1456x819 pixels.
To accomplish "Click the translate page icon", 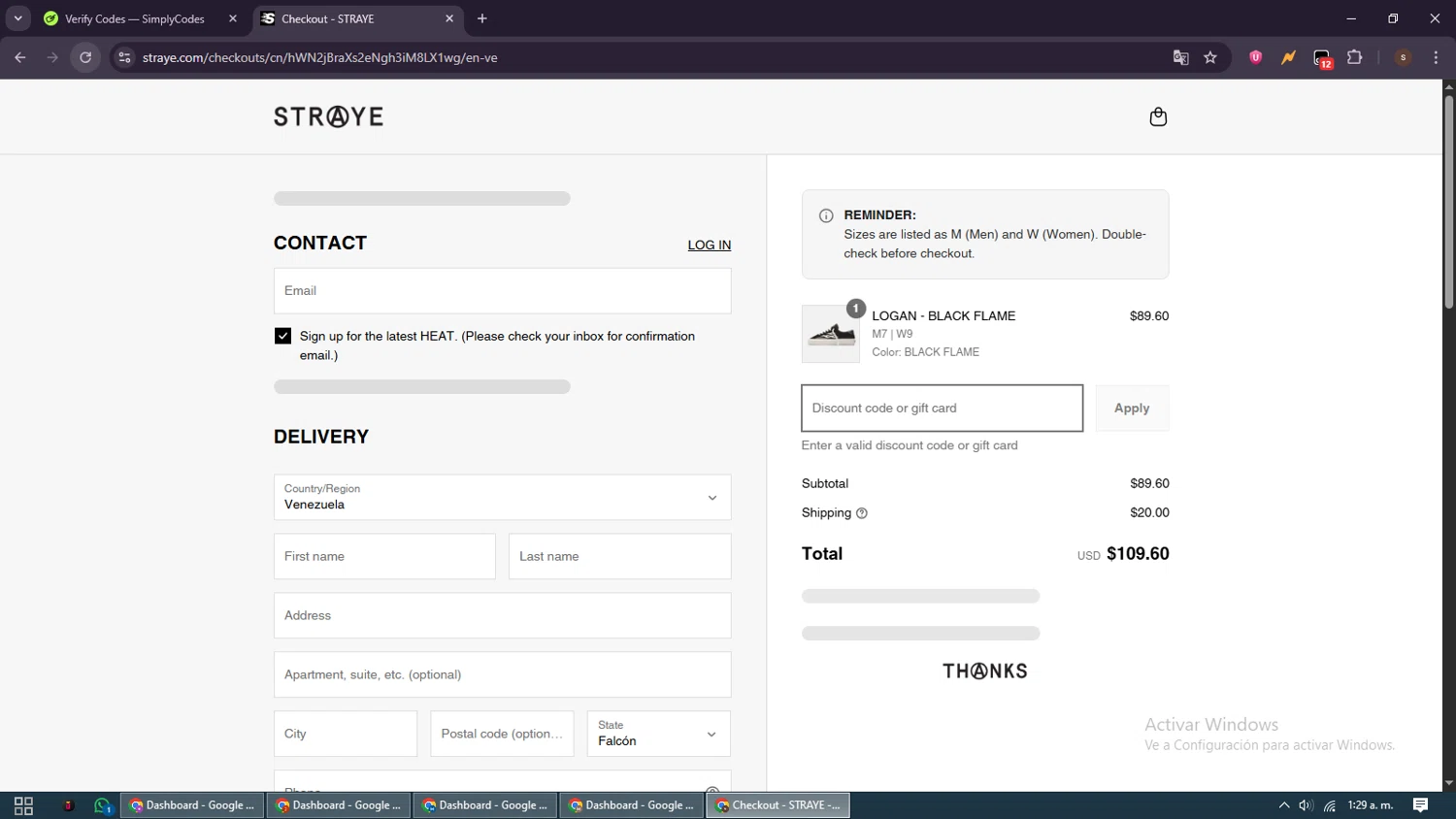I will [x=1180, y=57].
